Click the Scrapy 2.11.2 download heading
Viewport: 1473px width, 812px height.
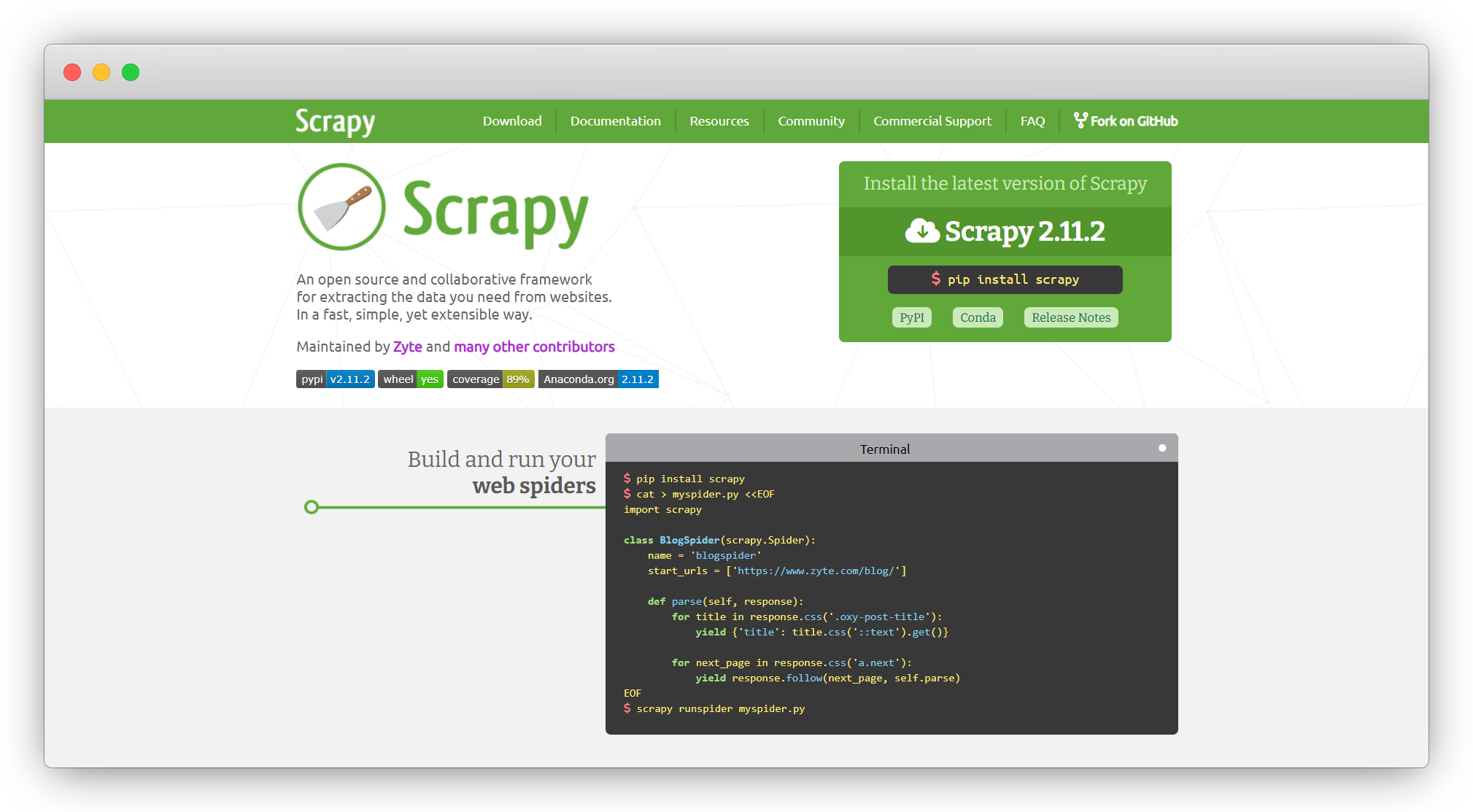tap(1005, 231)
